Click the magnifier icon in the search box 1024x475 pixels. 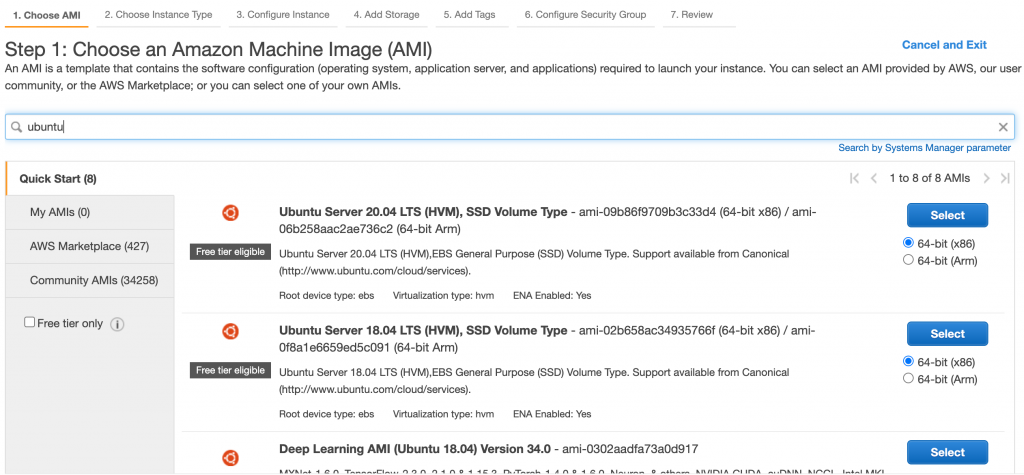pos(16,127)
